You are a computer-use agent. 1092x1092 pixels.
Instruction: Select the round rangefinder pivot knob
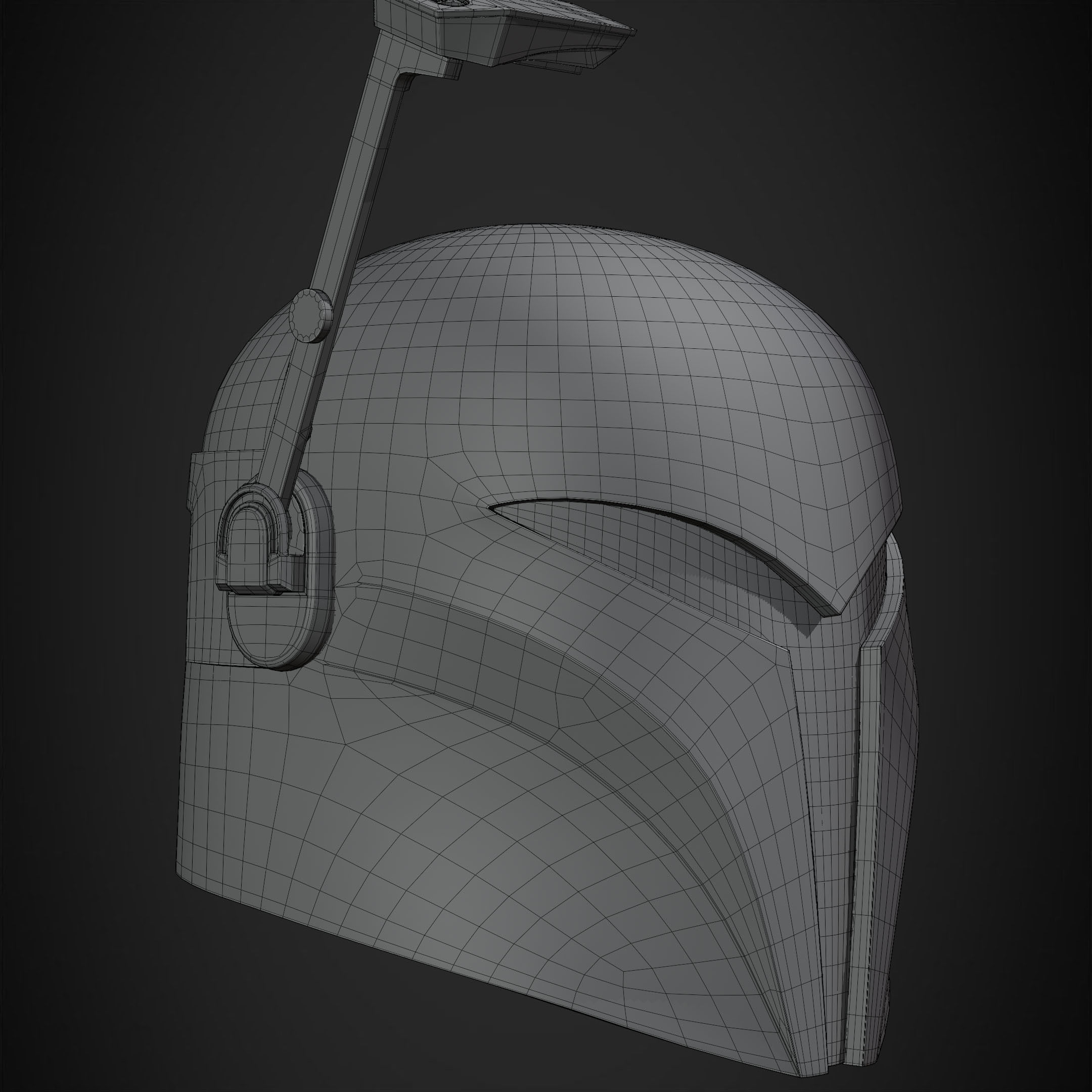(x=310, y=315)
